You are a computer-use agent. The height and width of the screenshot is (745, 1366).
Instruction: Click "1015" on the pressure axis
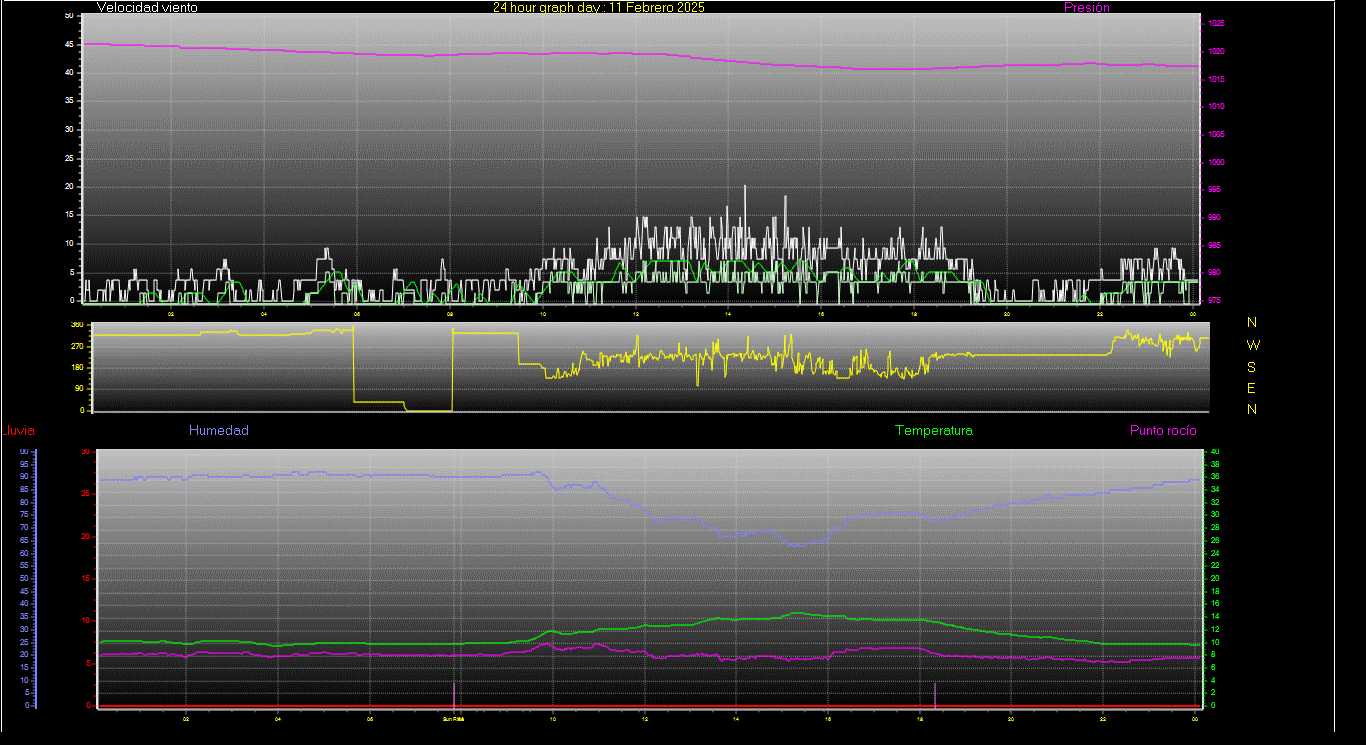click(1214, 79)
